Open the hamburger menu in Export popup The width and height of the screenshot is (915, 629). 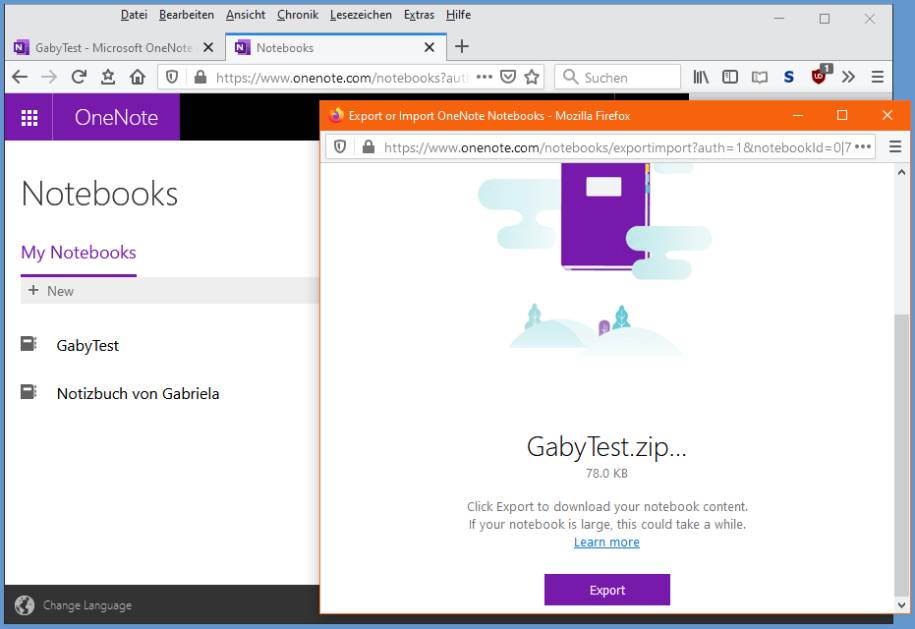895,147
